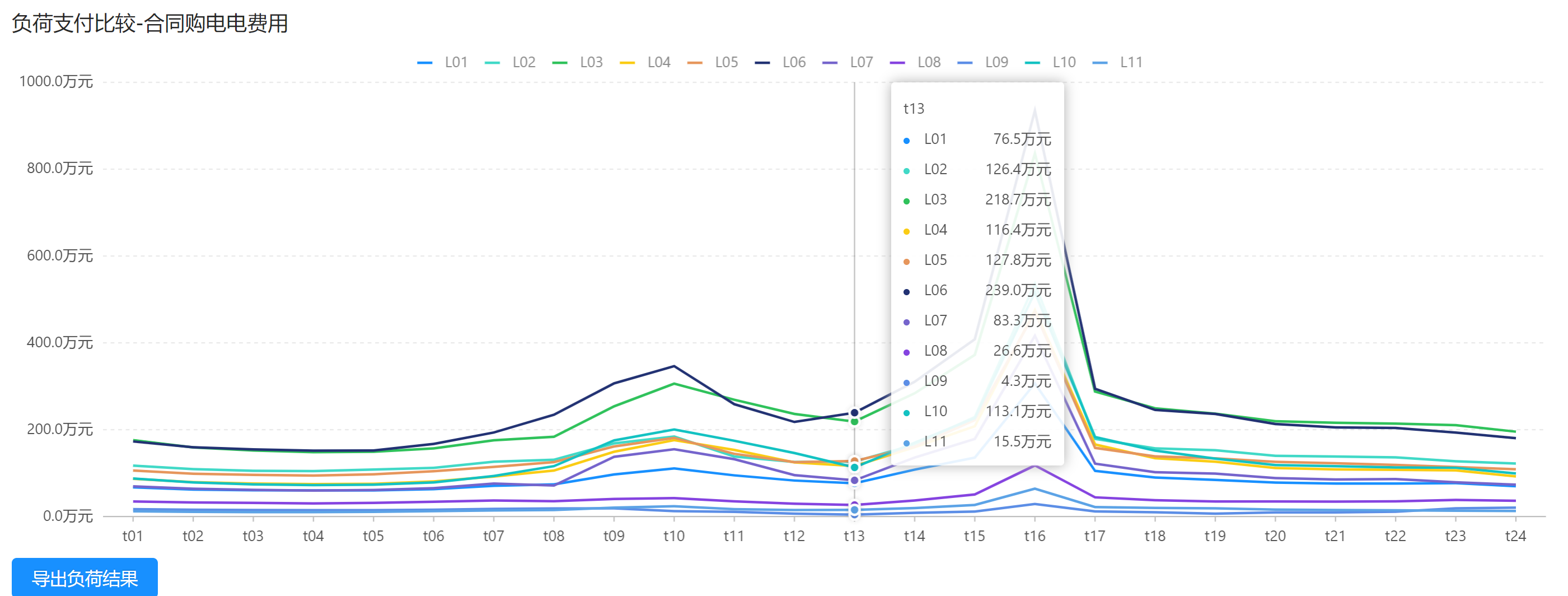This screenshot has height=596, width=1568.
Task: Click the t01 x-axis label
Action: 133,536
